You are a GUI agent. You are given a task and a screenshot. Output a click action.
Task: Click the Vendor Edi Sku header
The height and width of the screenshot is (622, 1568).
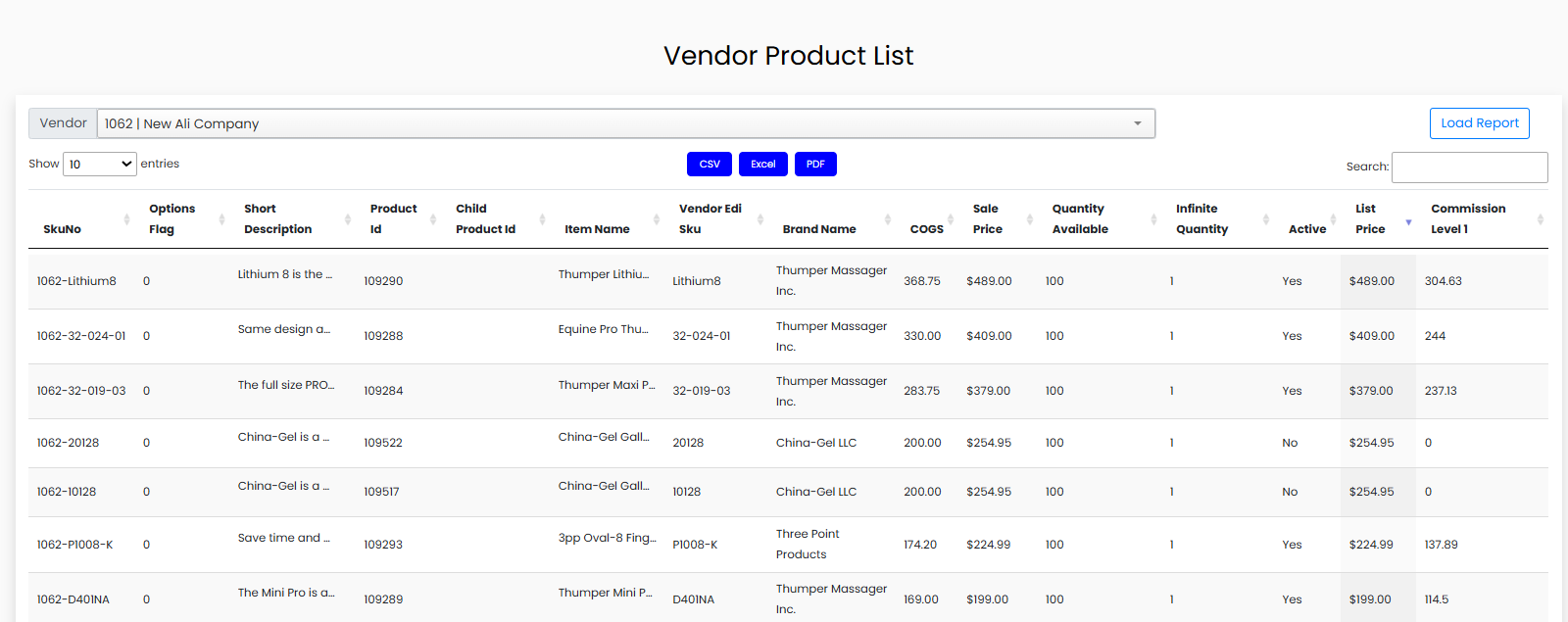point(710,218)
